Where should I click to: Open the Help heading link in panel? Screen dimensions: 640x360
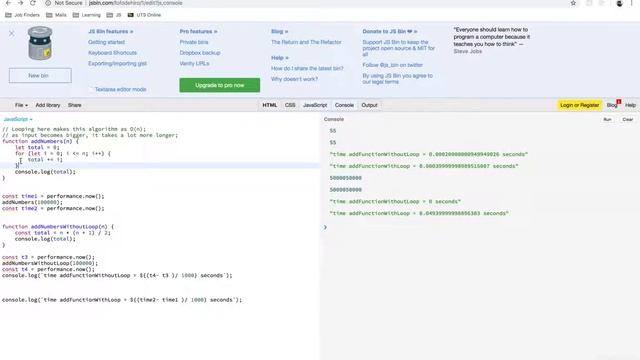(x=280, y=58)
